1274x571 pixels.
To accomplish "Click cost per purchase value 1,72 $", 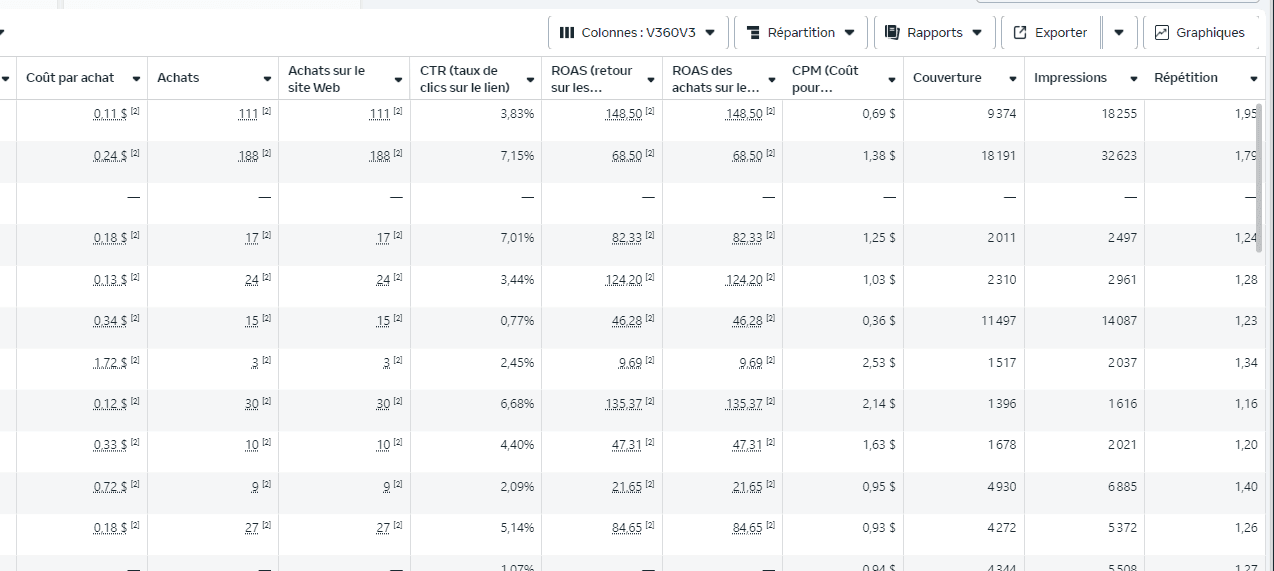I will 110,362.
